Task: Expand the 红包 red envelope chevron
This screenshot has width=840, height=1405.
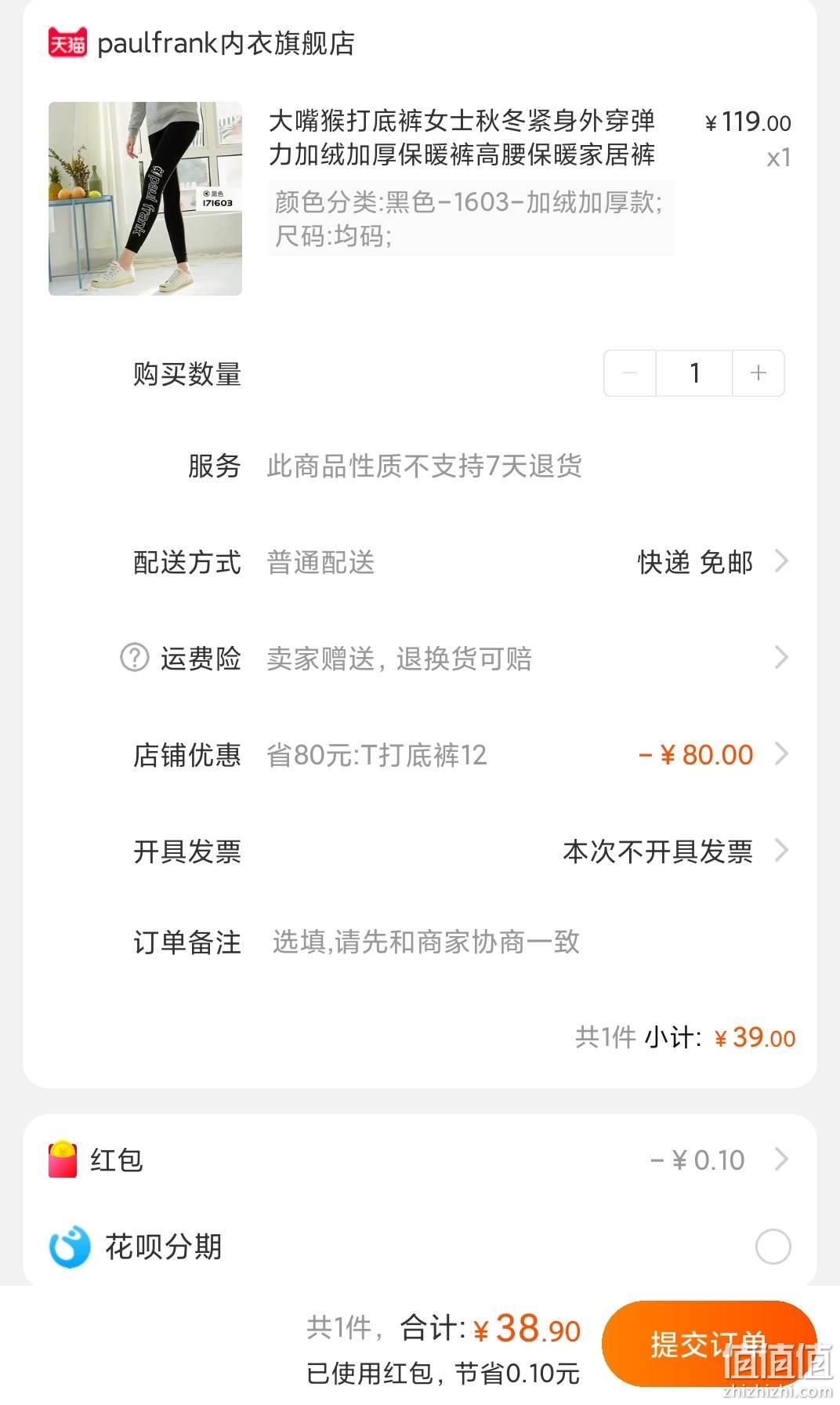Action: pos(780,1159)
